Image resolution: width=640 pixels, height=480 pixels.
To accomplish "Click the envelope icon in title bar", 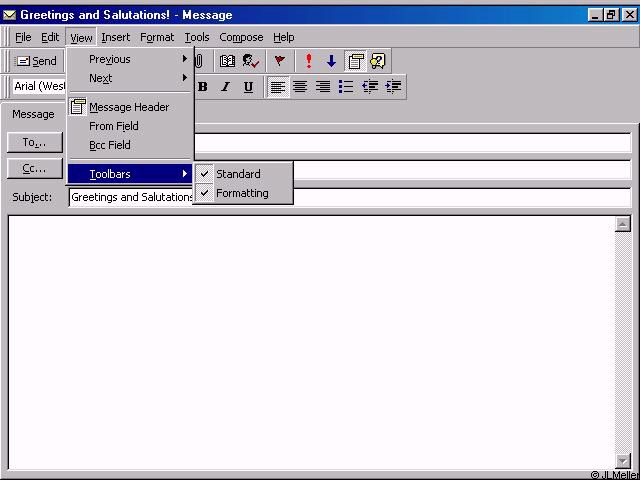I will pyautogui.click(x=9, y=15).
